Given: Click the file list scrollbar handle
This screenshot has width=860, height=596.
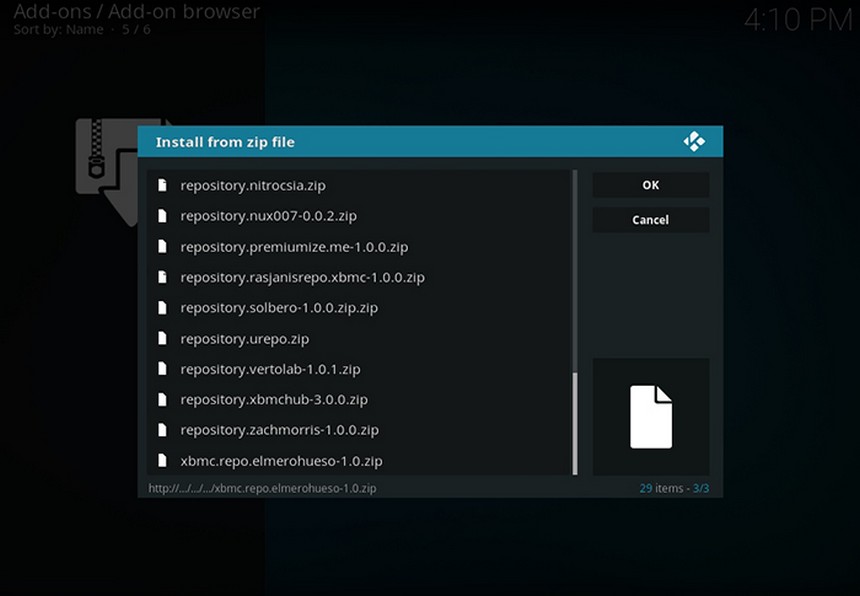Looking at the screenshot, I should (x=575, y=423).
